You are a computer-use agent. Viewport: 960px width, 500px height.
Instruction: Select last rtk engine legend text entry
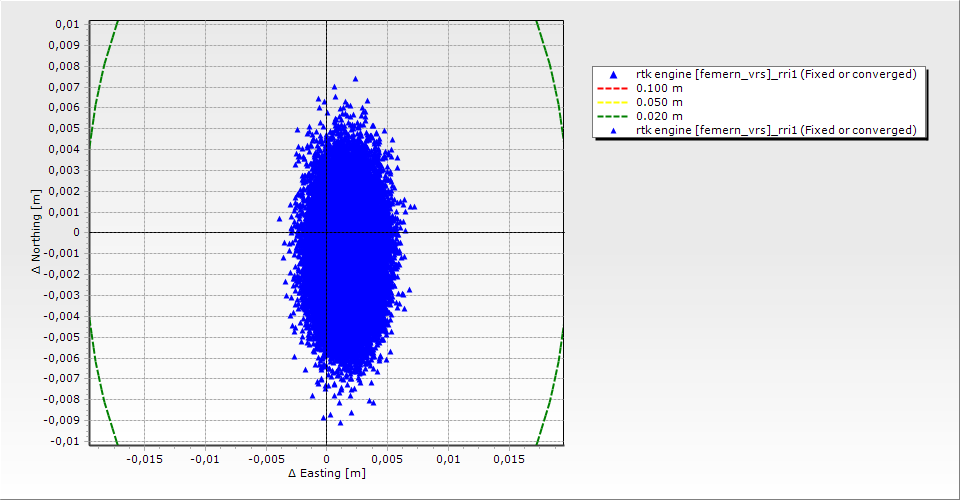point(776,131)
